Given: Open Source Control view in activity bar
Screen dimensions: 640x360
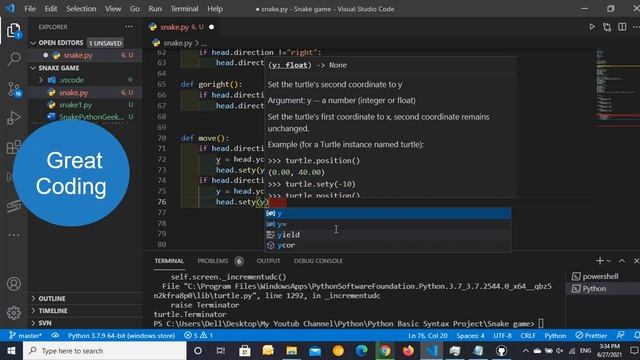Looking at the screenshot, I should (x=14, y=89).
